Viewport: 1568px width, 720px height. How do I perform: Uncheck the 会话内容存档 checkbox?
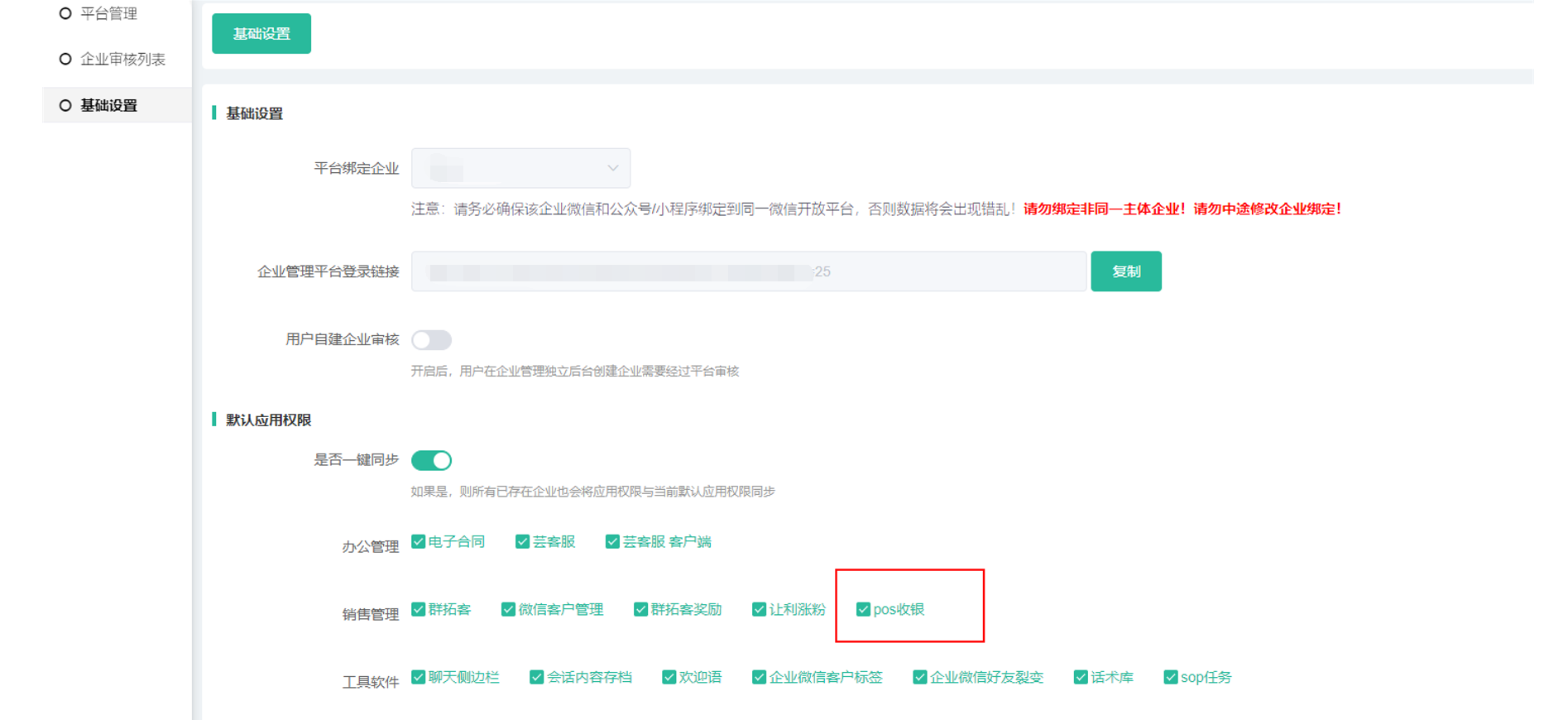[x=537, y=678]
